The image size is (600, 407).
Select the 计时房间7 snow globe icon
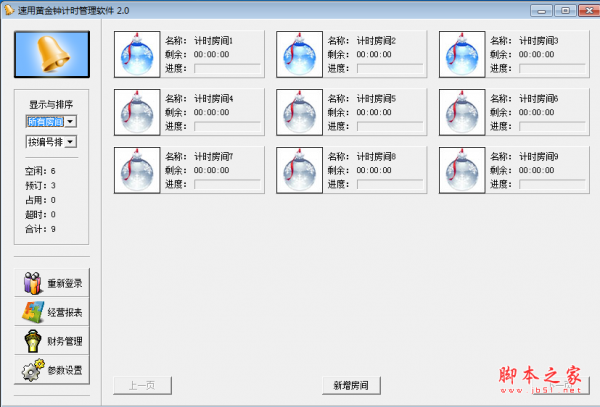pyautogui.click(x=138, y=171)
